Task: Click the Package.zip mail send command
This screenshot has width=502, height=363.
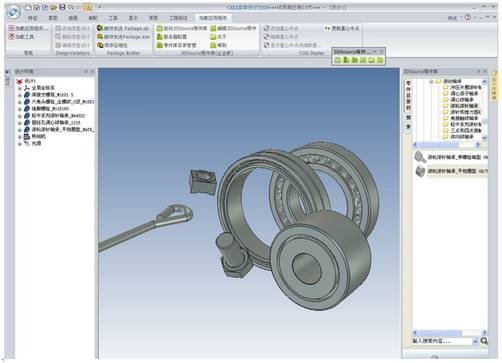Action: pyautogui.click(x=123, y=28)
